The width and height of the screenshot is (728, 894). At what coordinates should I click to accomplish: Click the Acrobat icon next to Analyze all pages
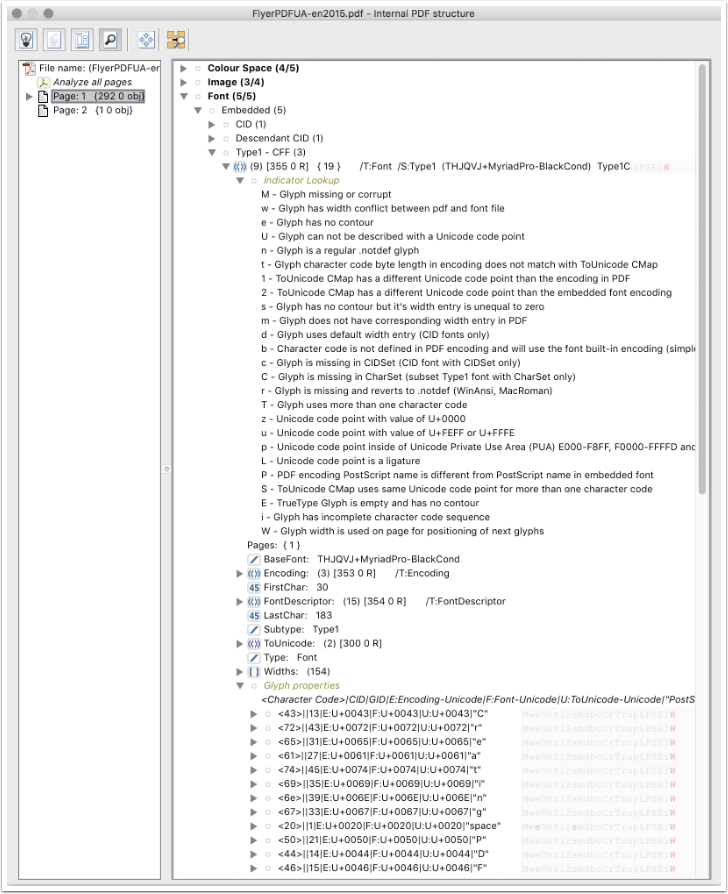click(x=43, y=83)
